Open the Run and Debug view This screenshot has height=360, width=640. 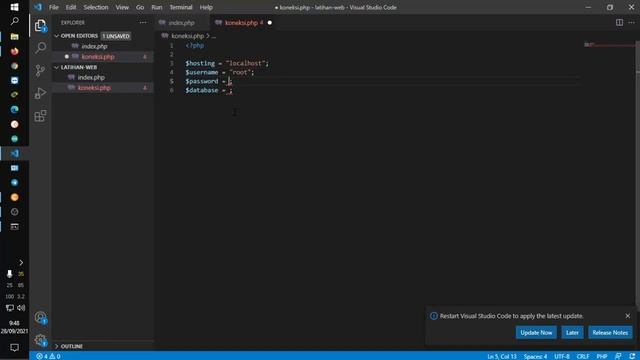tap(40, 93)
